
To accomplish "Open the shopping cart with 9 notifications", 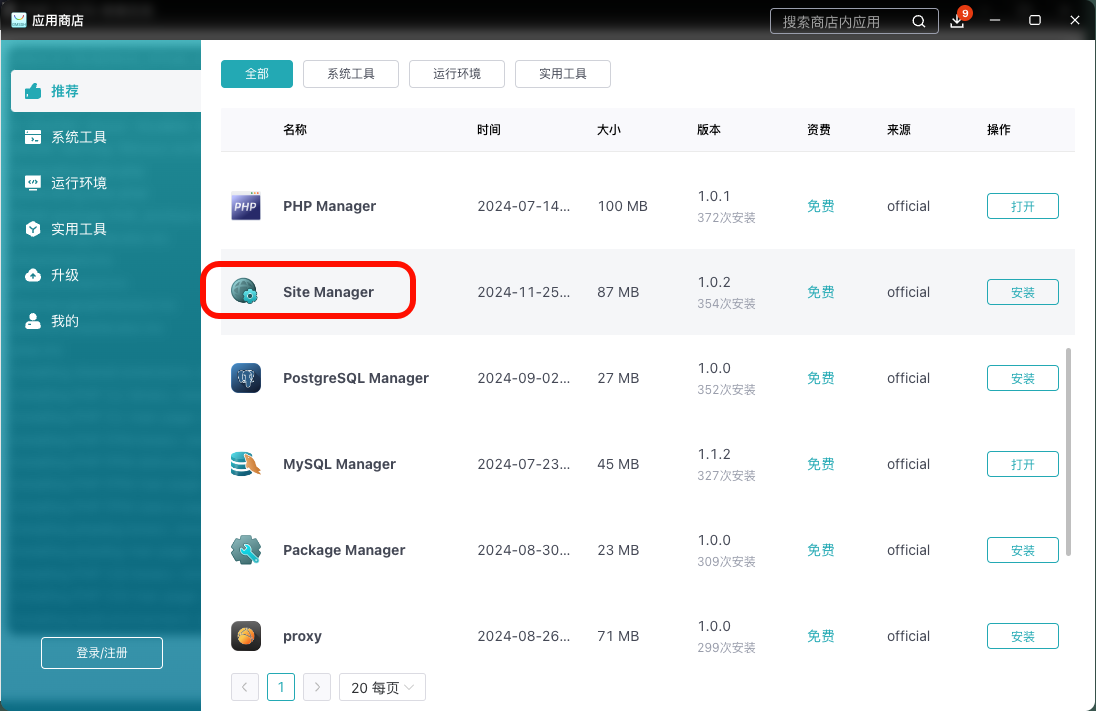I will 957,21.
